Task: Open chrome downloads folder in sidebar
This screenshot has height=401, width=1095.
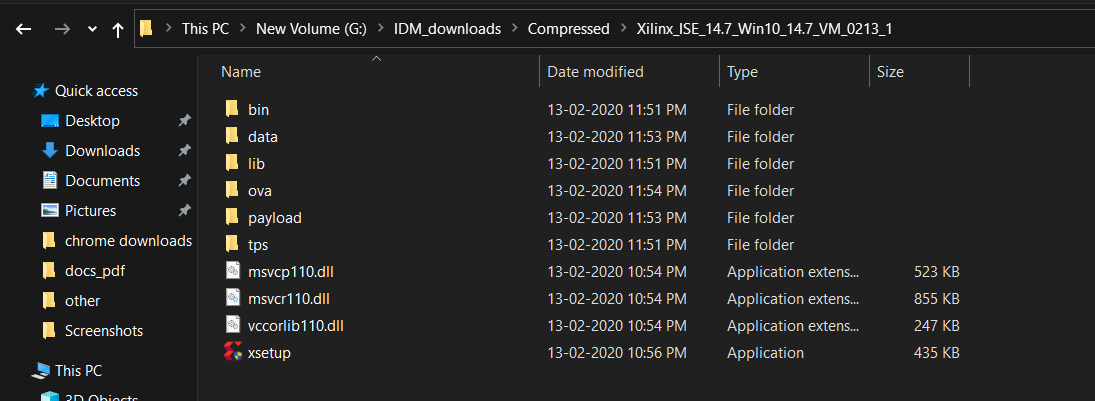Action: point(128,241)
